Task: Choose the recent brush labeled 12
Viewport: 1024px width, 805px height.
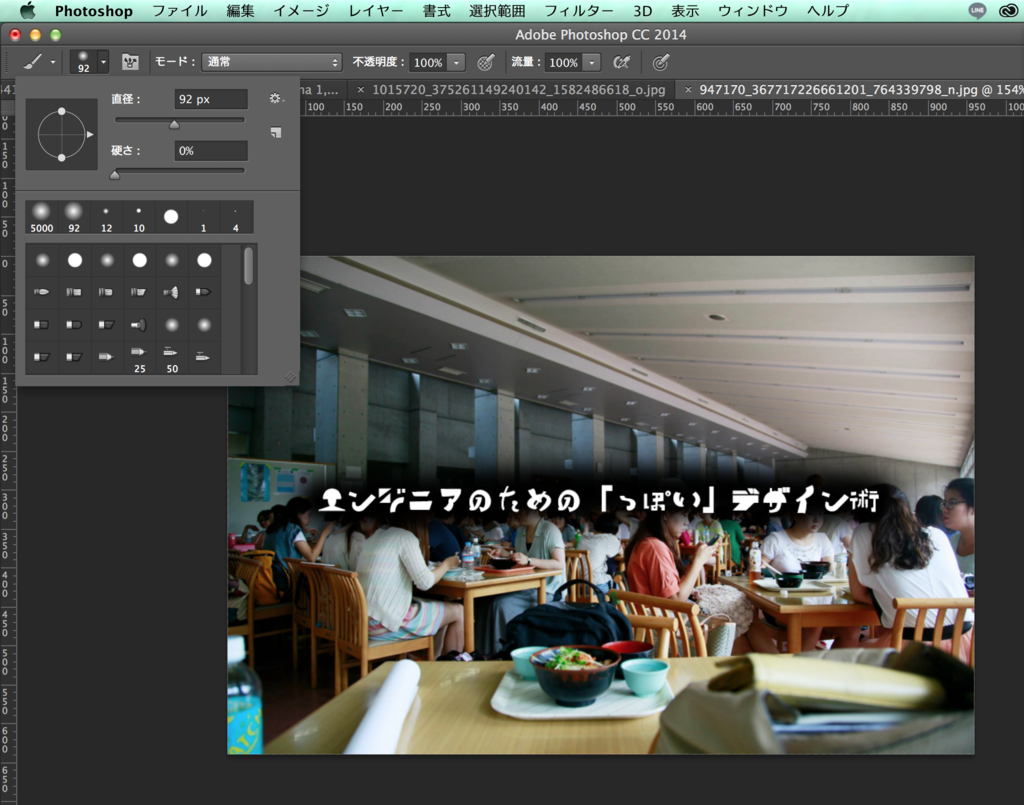Action: pos(106,217)
